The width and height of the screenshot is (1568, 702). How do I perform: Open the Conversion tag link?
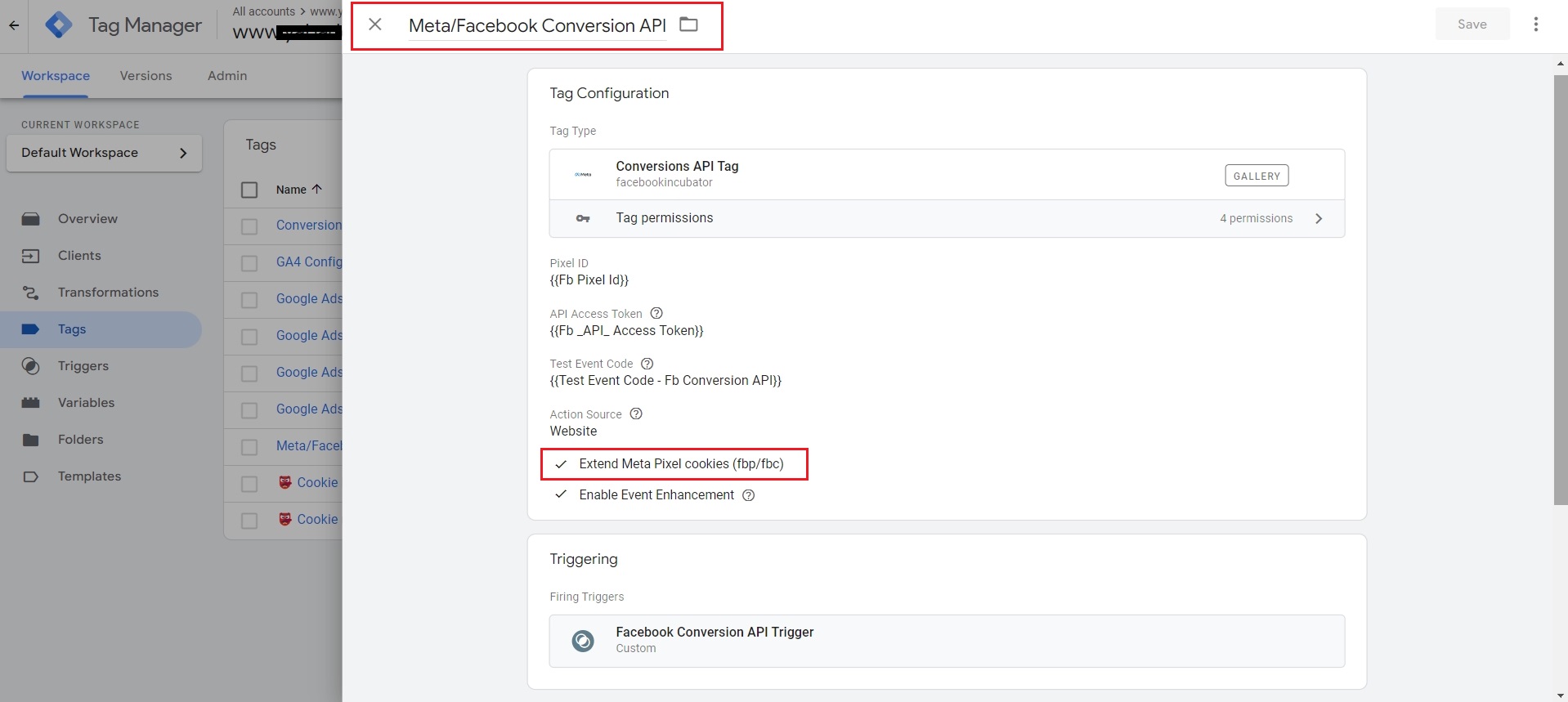(309, 226)
